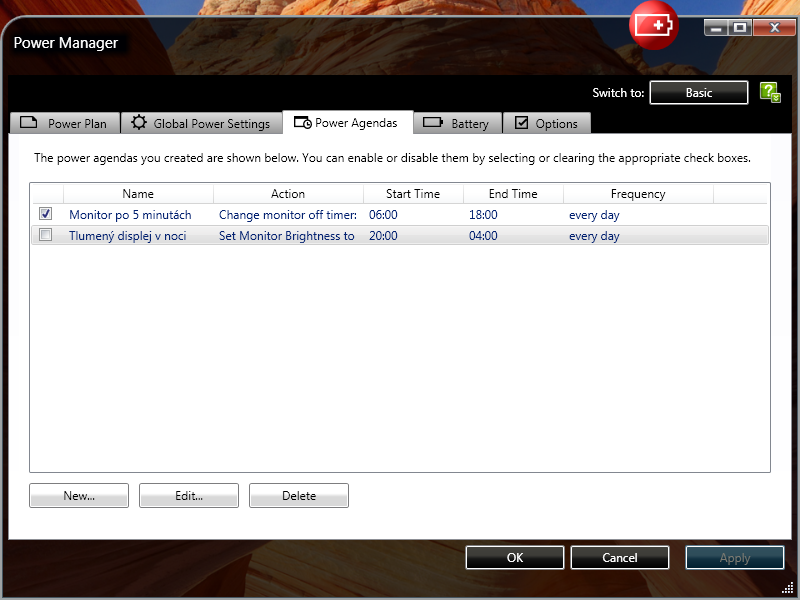Cancel and discard changes
The width and height of the screenshot is (800, 600).
pyautogui.click(x=619, y=558)
